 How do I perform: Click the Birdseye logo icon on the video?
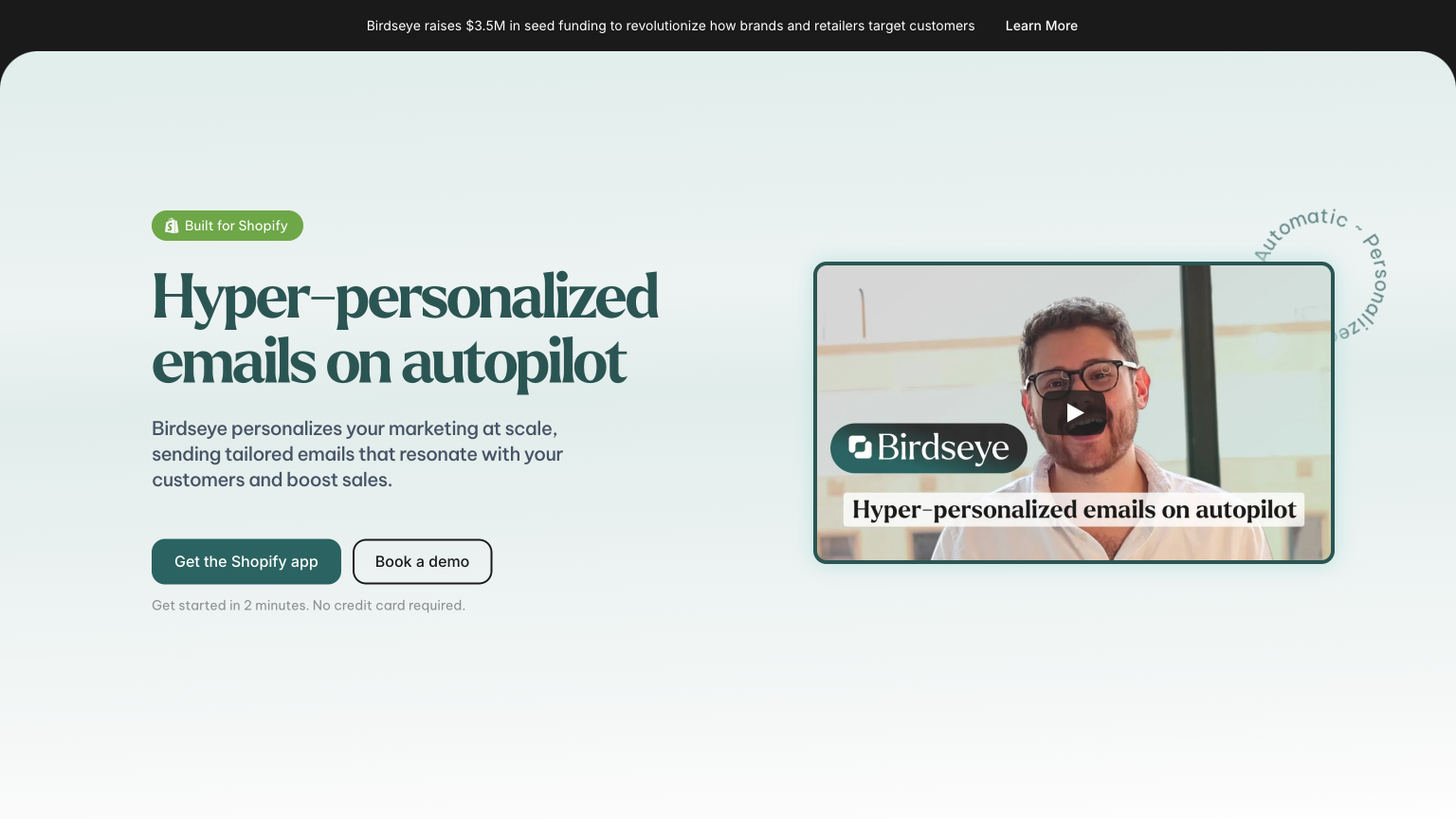click(860, 447)
